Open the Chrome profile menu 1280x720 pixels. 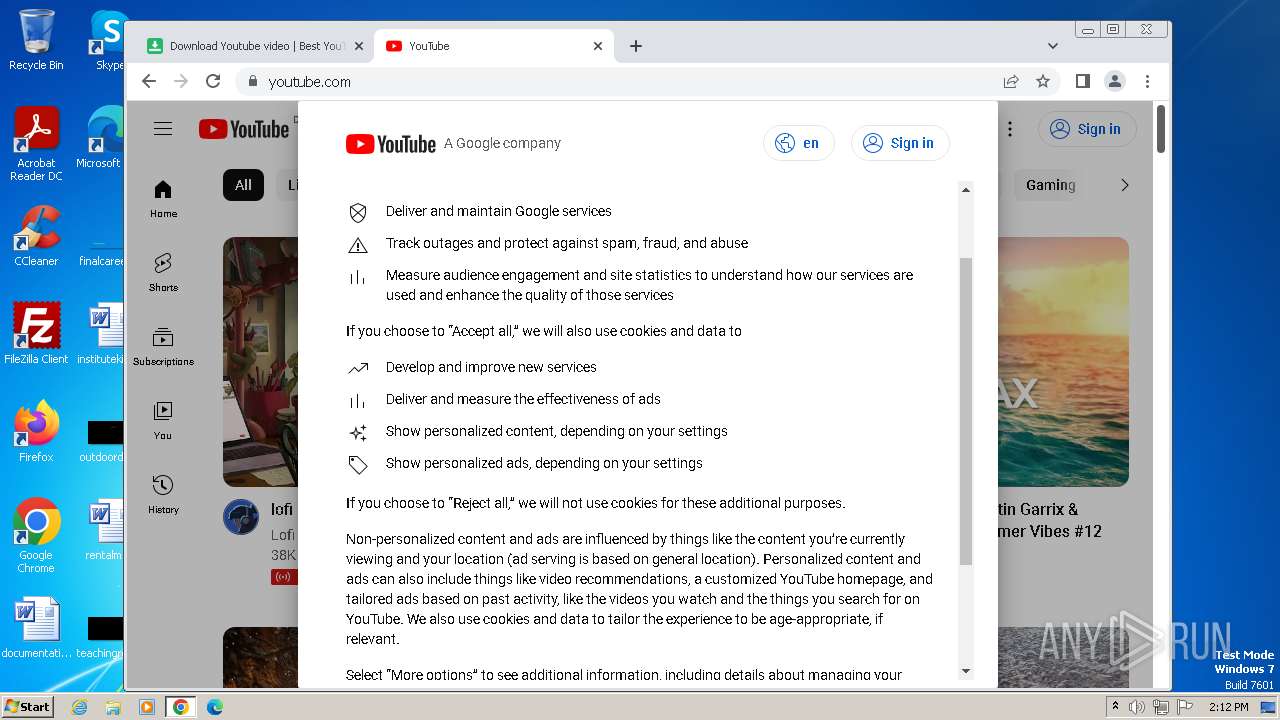pyautogui.click(x=1115, y=82)
